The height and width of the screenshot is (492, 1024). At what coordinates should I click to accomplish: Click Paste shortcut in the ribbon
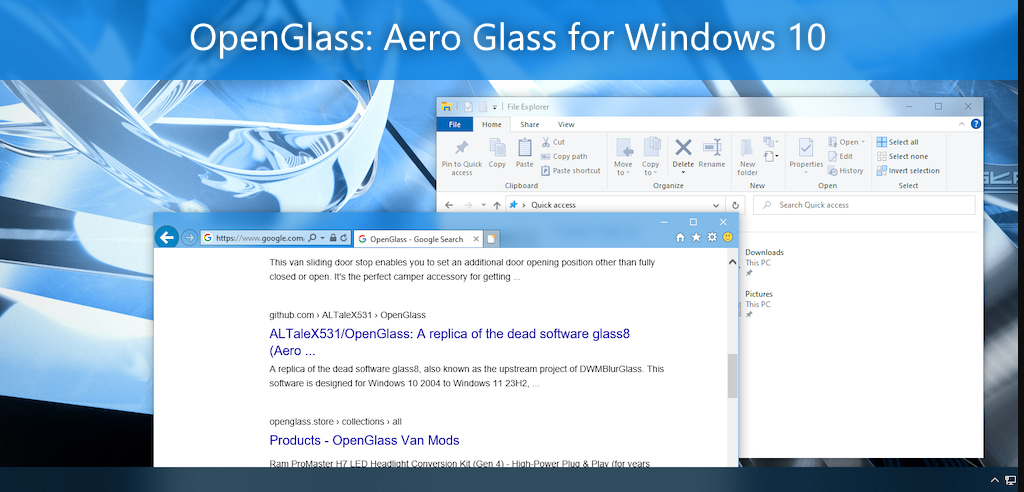[570, 171]
